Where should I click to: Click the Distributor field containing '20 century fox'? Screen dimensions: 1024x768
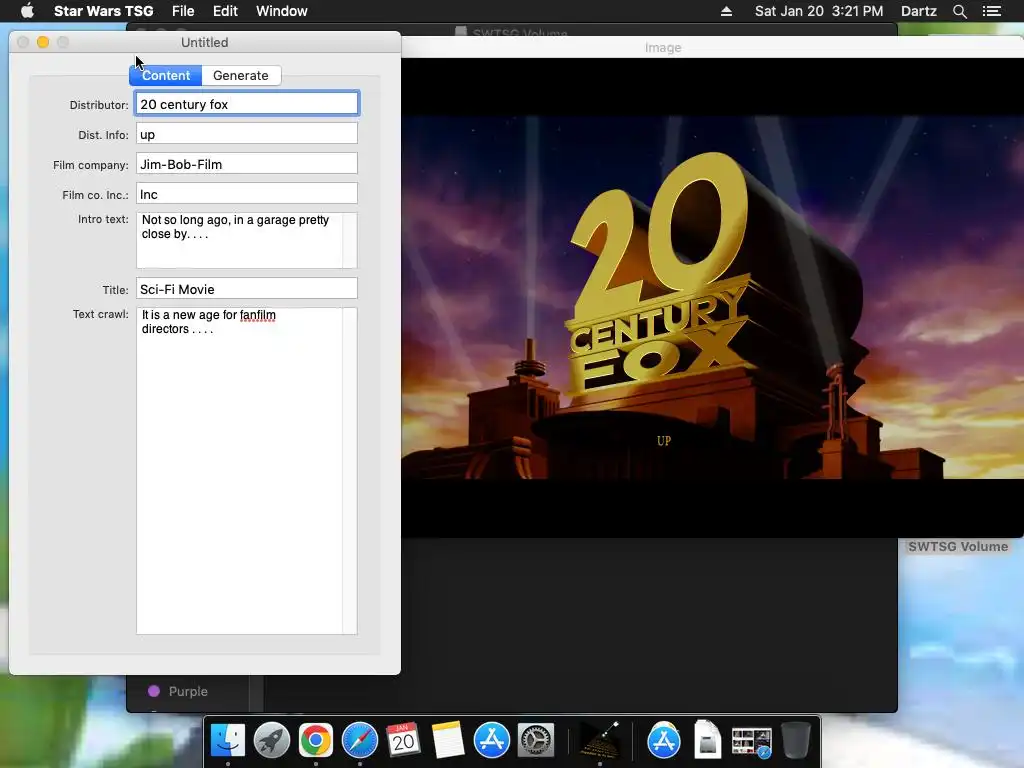point(247,104)
